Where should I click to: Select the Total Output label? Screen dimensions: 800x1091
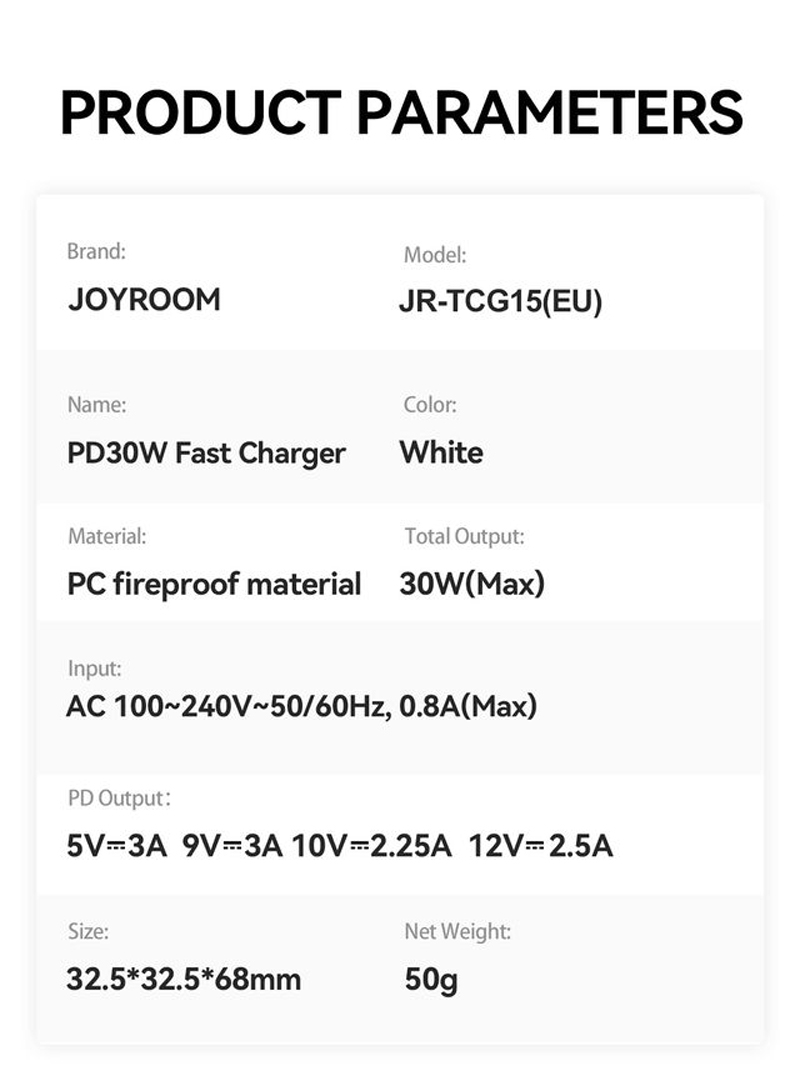(x=465, y=536)
